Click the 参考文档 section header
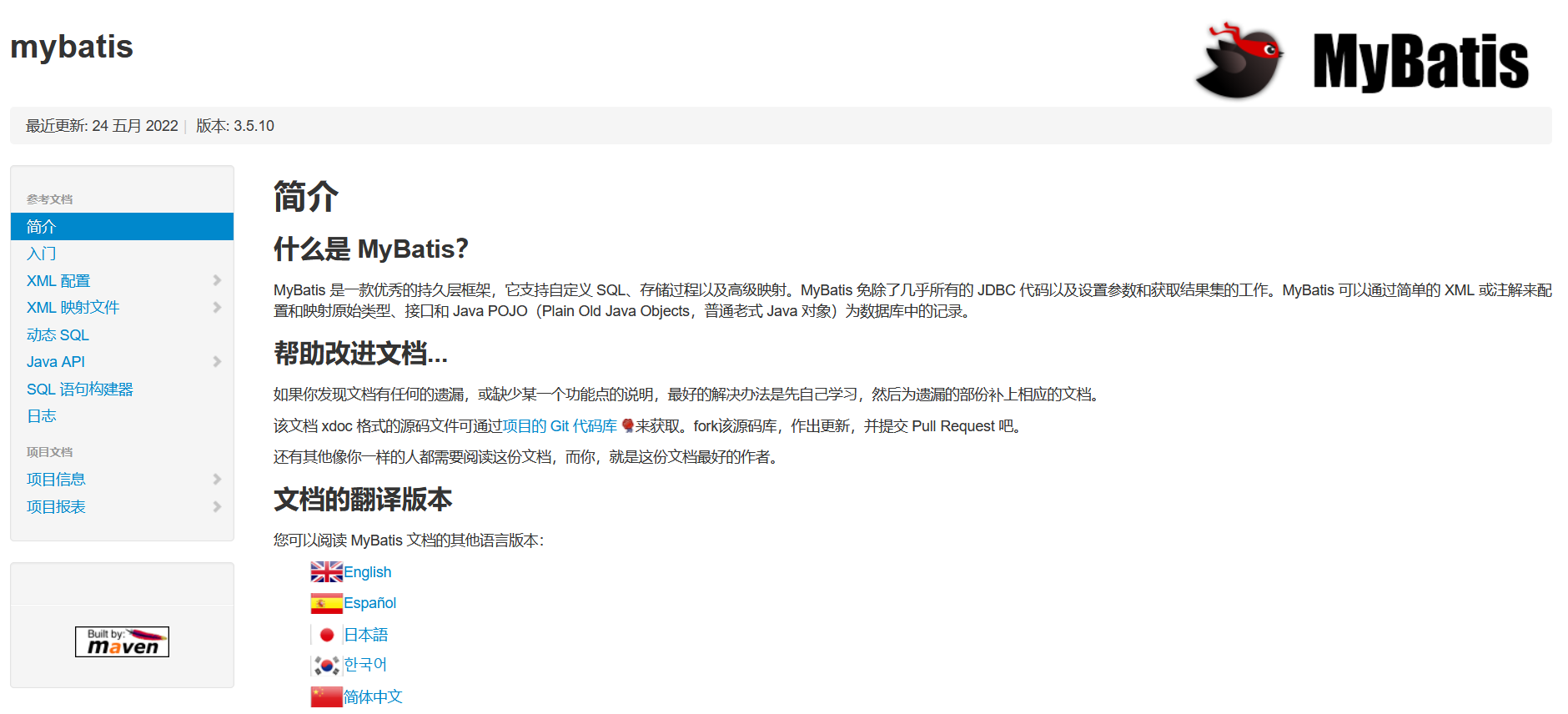 coord(49,199)
